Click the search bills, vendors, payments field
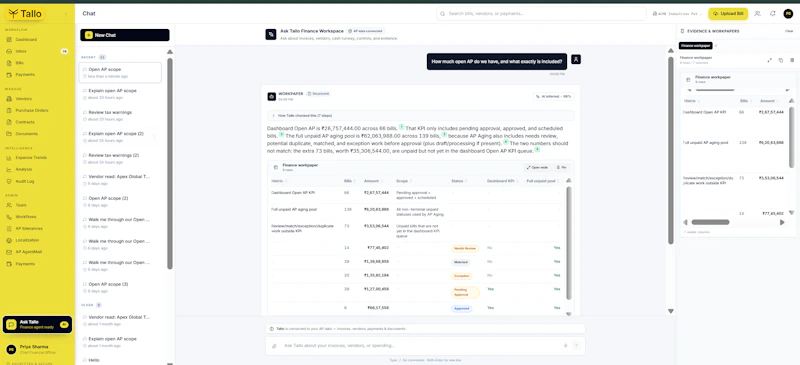 pyautogui.click(x=541, y=14)
